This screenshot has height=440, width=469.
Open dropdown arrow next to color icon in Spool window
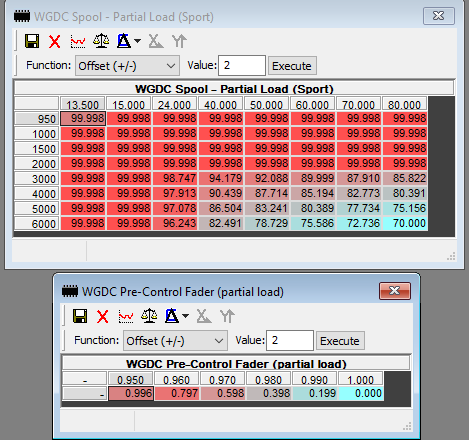[x=137, y=41]
